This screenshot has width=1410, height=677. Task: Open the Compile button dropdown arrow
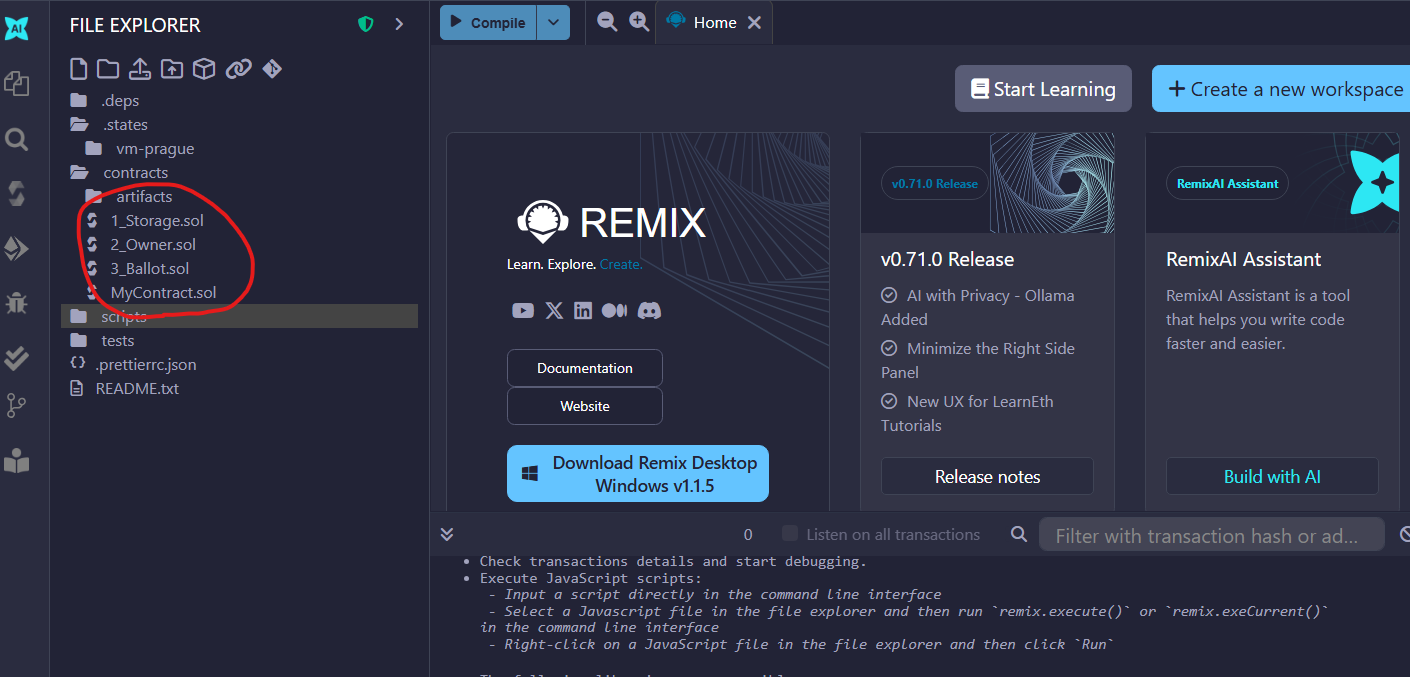pyautogui.click(x=553, y=22)
